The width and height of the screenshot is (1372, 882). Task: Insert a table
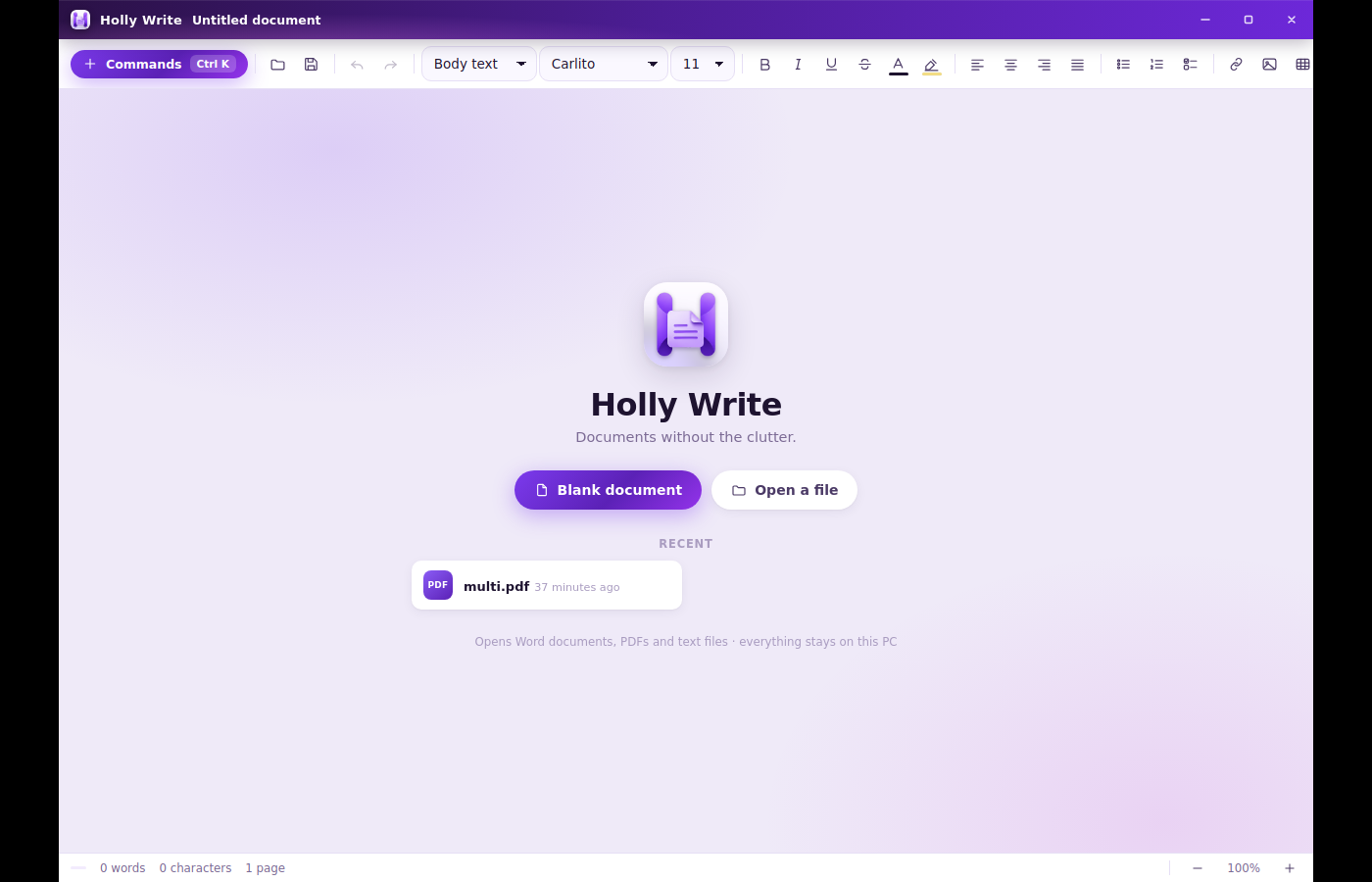[x=1302, y=65]
